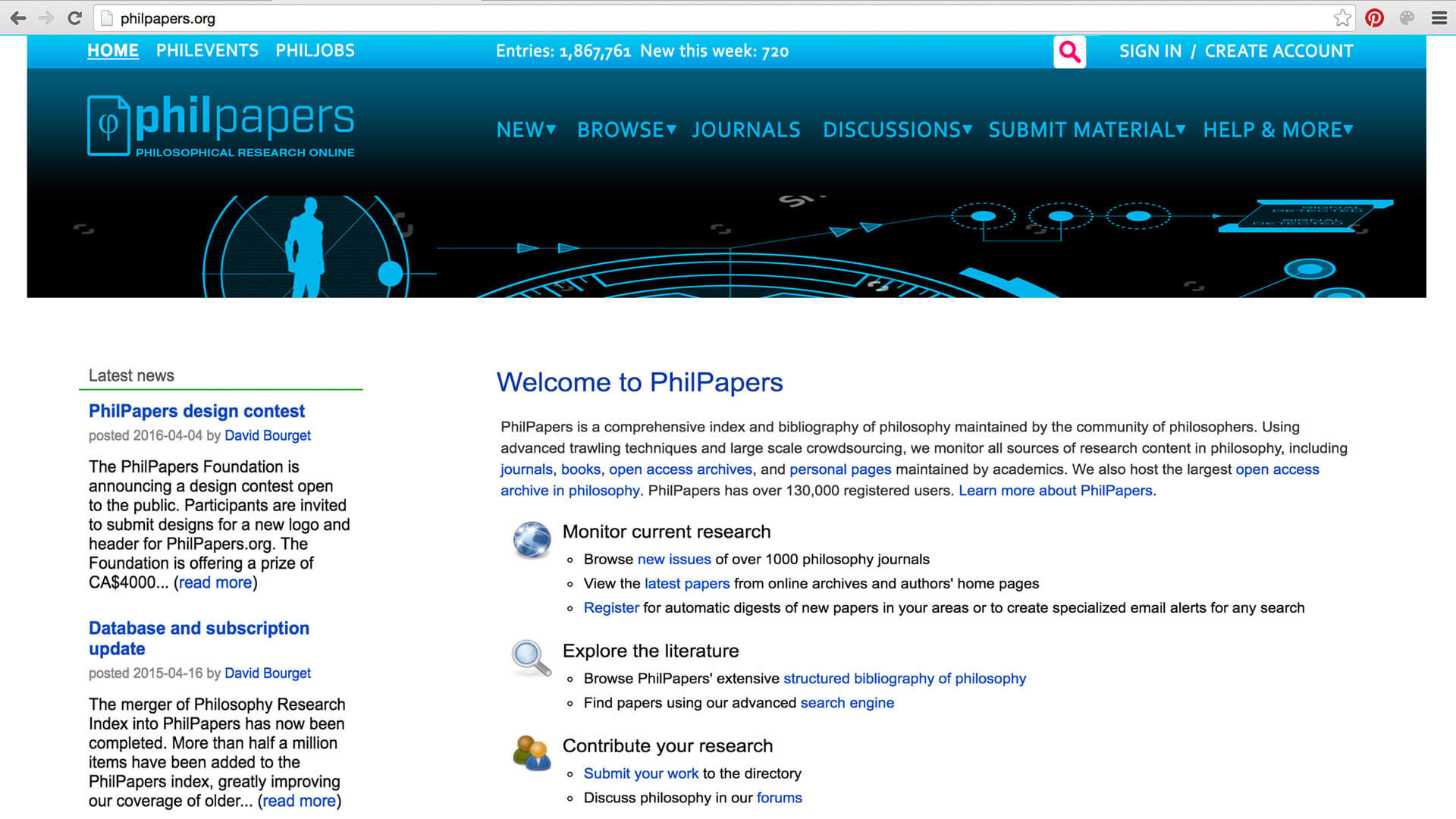Open the open access archive in philosophy link
Screen dimensions: 1456x819
[1277, 469]
